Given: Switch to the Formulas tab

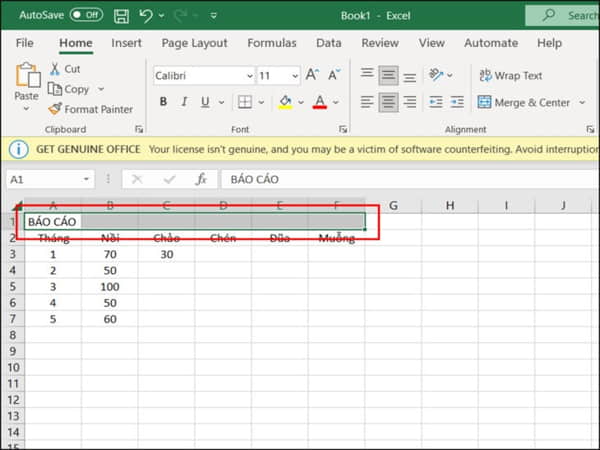Looking at the screenshot, I should (272, 43).
